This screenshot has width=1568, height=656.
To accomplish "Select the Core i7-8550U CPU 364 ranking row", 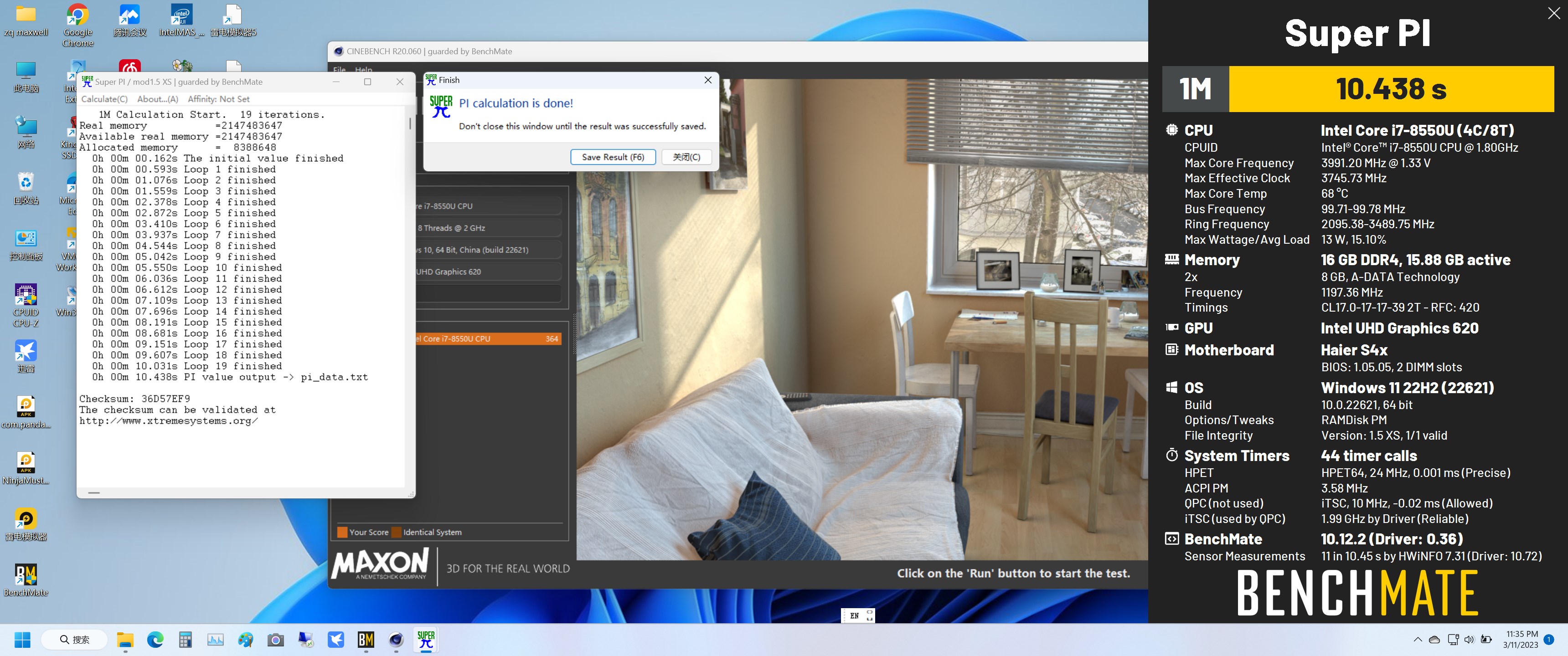I will (x=488, y=339).
